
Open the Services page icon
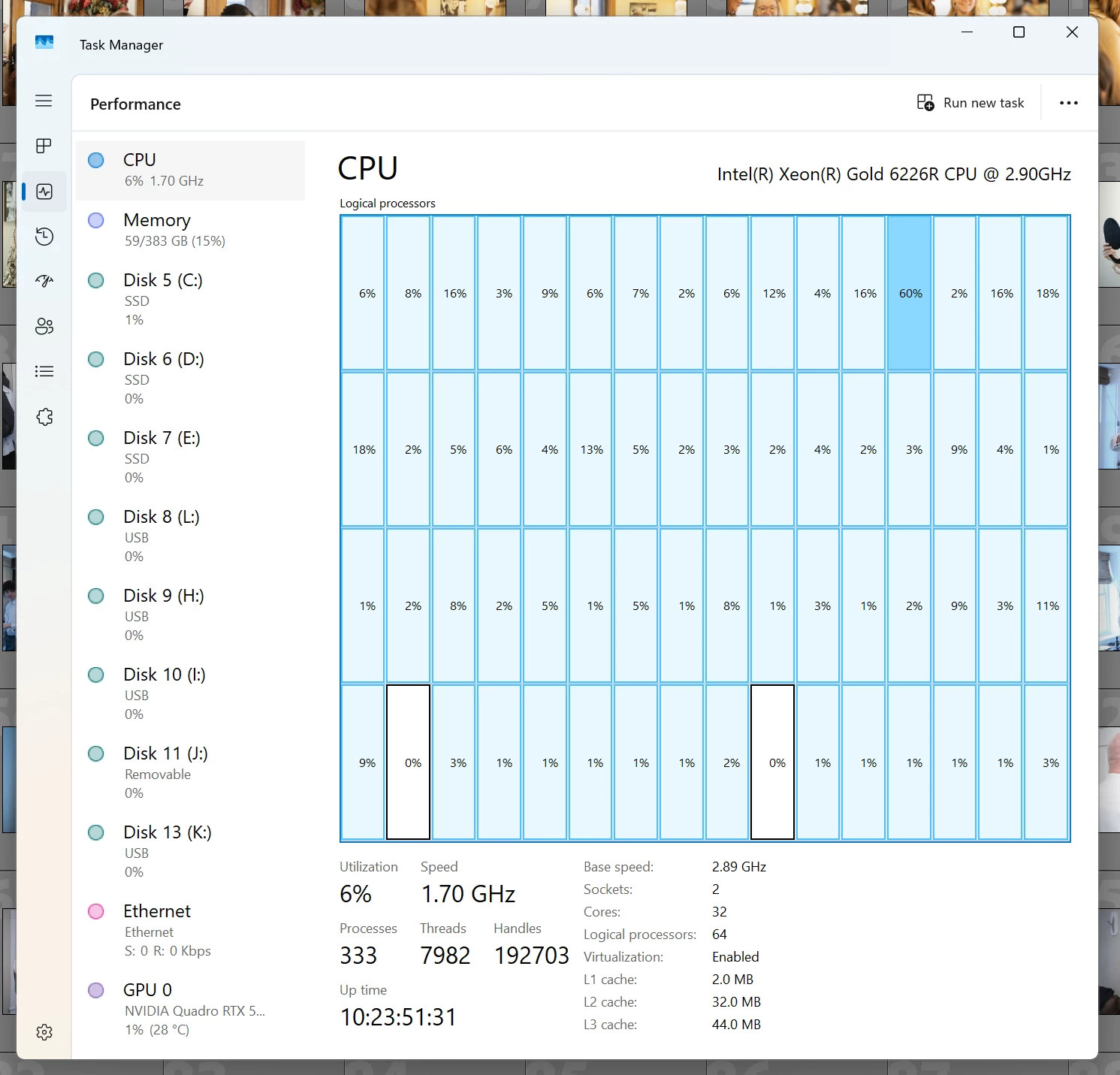pos(44,417)
